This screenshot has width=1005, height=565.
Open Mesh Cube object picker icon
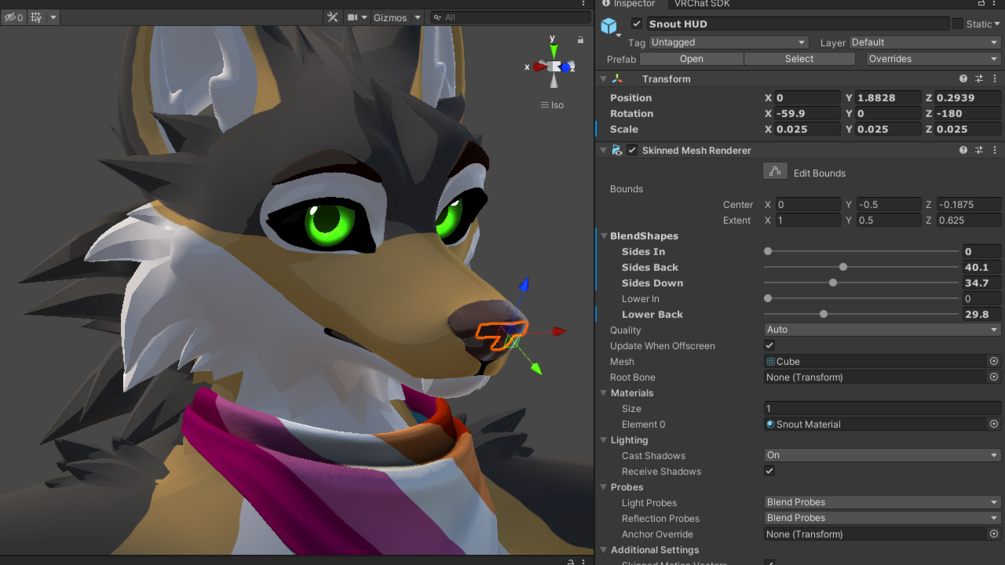[x=993, y=361]
